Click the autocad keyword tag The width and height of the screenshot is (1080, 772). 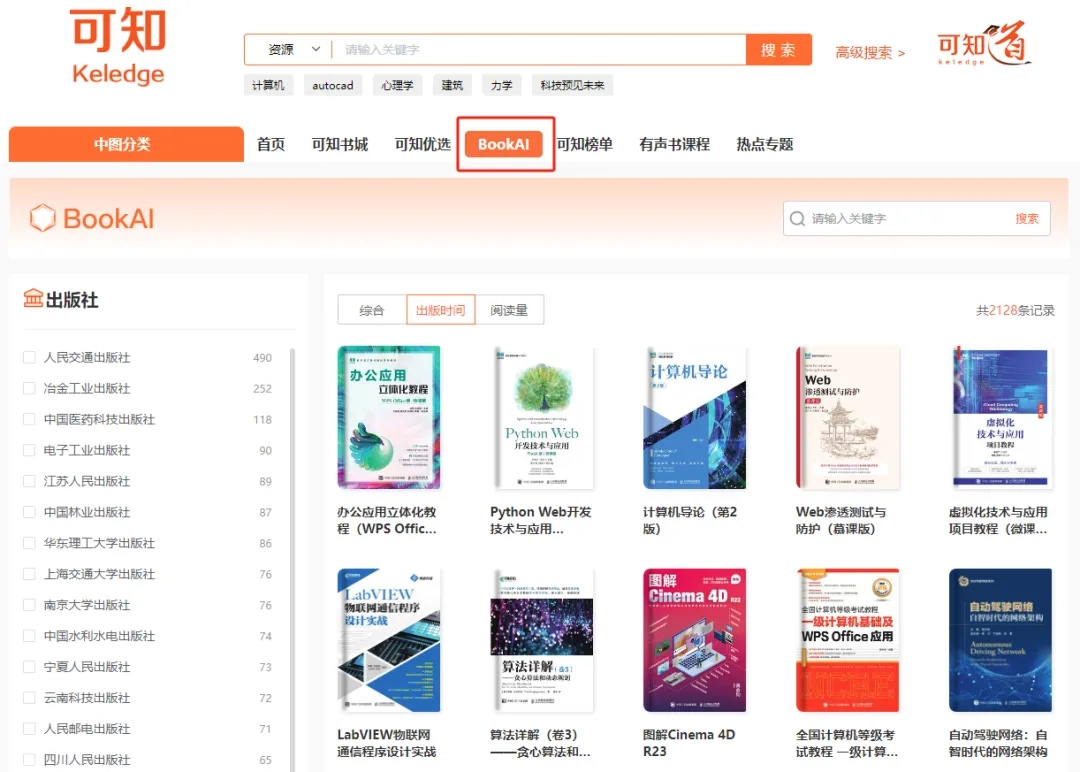point(333,86)
